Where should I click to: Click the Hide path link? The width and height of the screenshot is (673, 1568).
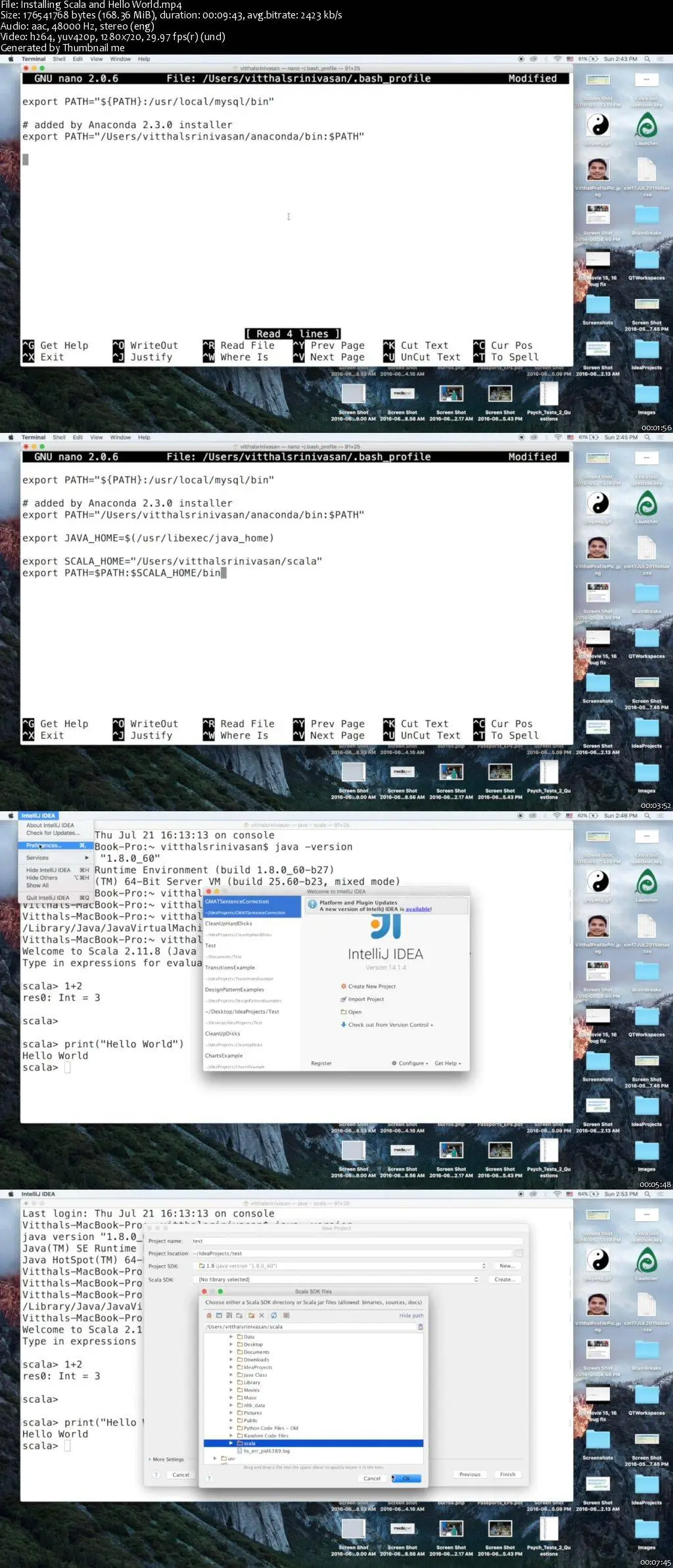(411, 1316)
